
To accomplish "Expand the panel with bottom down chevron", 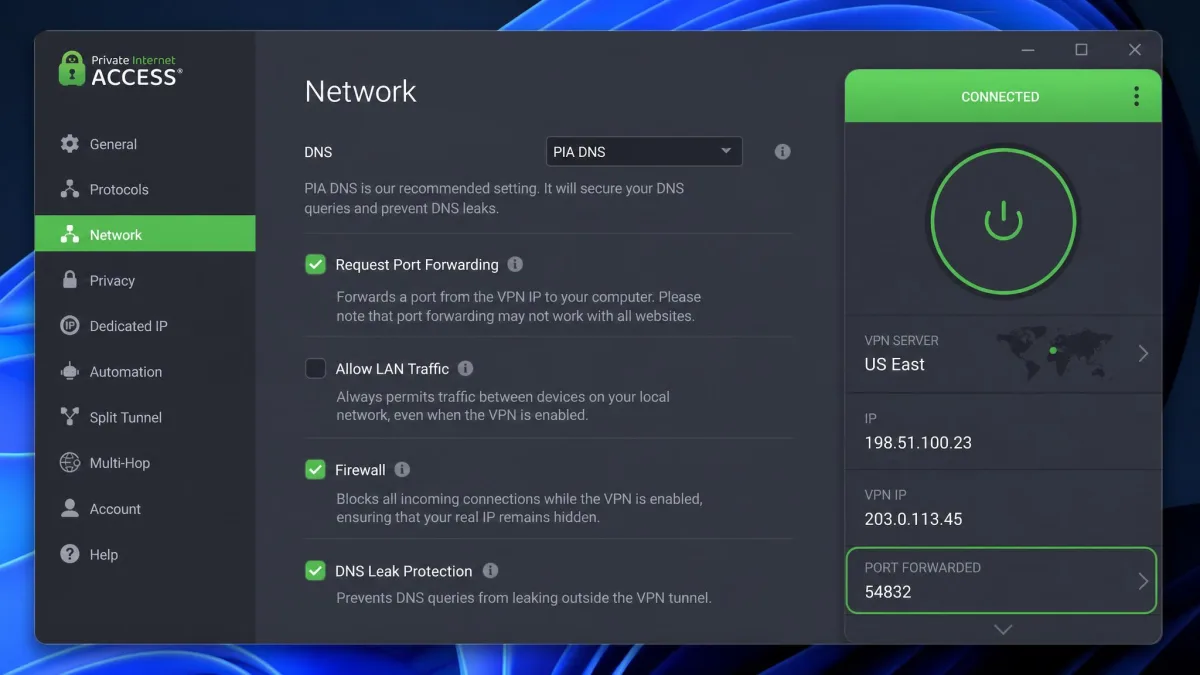I will click(1003, 629).
